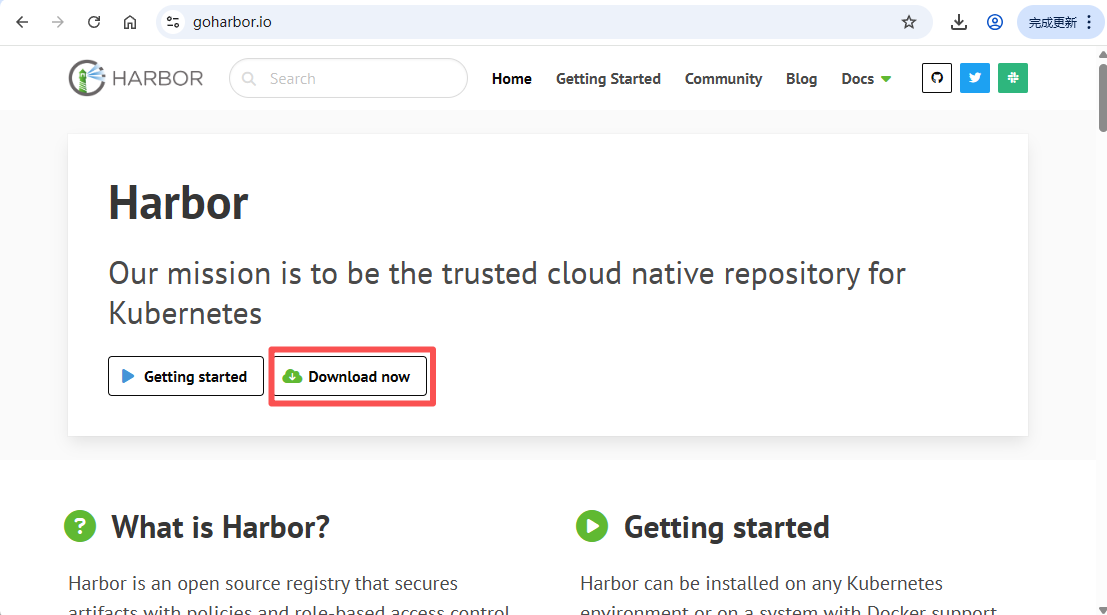
Task: Click the Harbor lighthouse logo
Action: (136, 78)
